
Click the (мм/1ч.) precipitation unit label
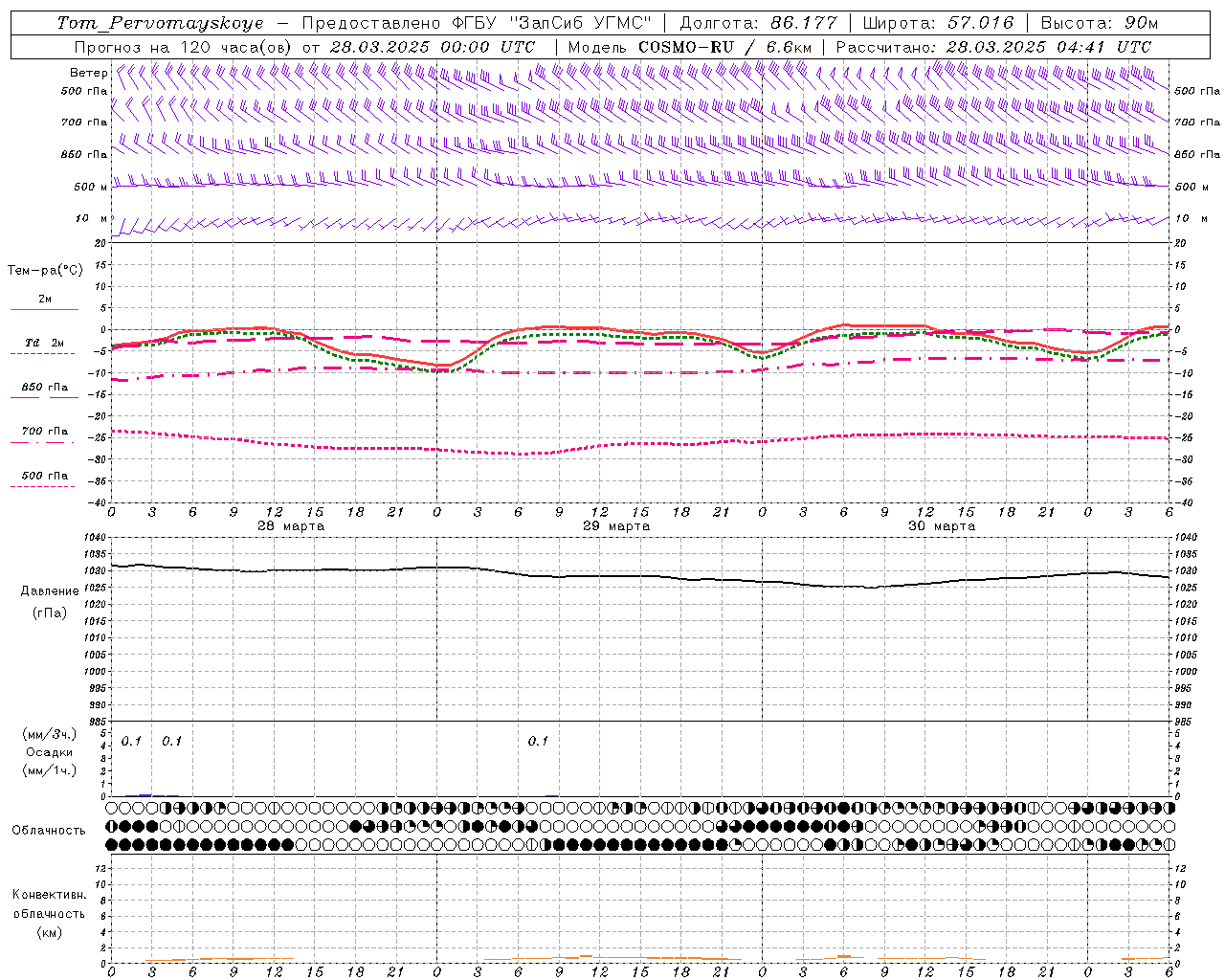[50, 770]
